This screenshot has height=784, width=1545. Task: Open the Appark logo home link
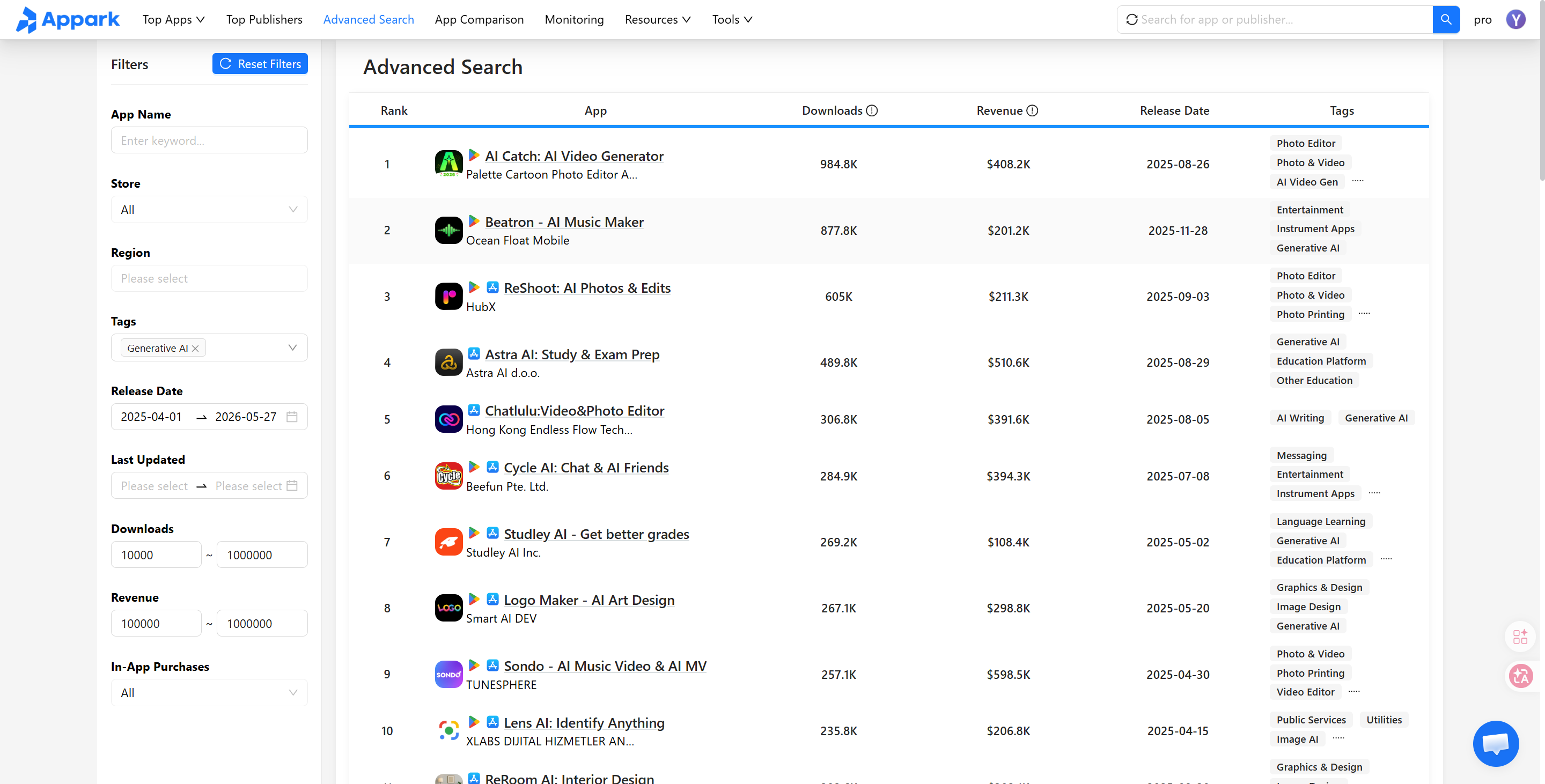[68, 20]
